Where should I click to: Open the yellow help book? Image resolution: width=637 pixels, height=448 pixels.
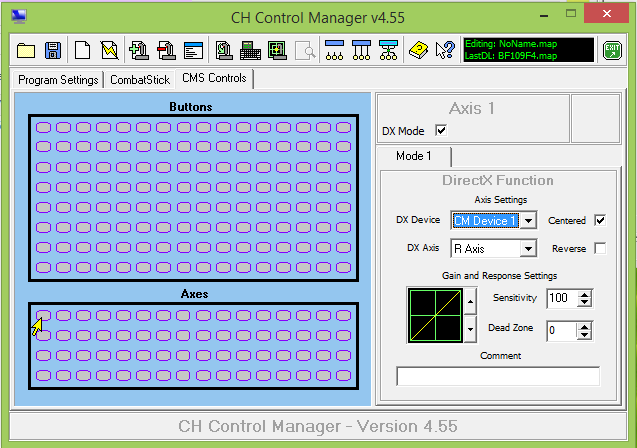pos(418,51)
